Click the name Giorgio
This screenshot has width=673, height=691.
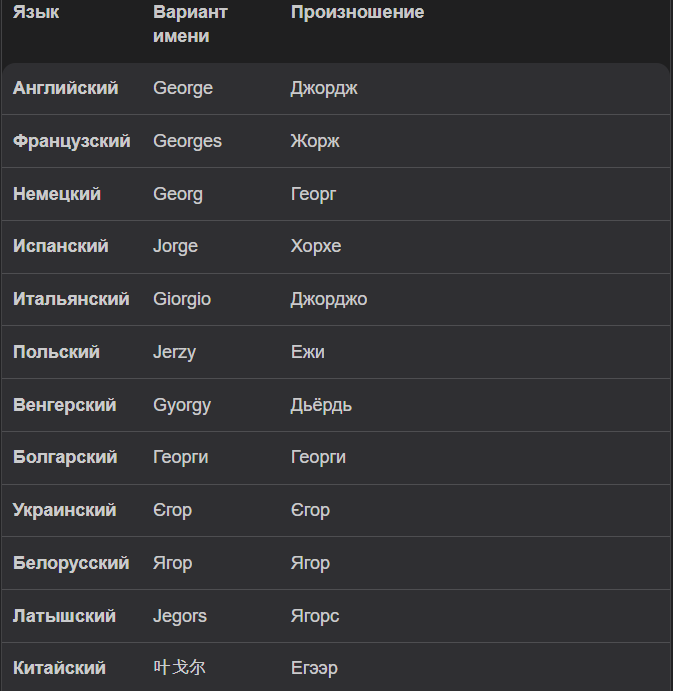point(182,299)
